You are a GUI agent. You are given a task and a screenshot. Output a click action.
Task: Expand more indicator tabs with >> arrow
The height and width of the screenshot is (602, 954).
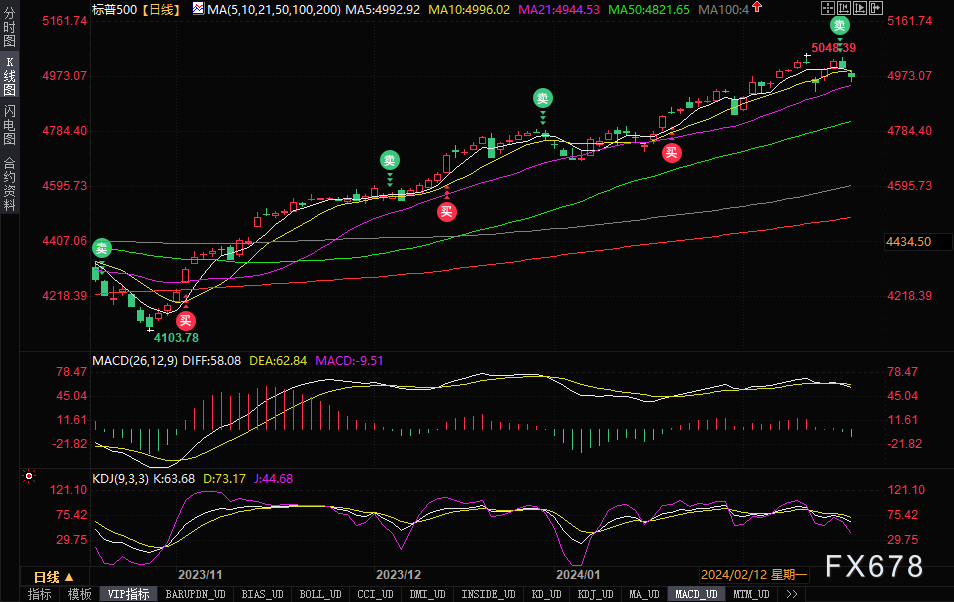click(792, 594)
